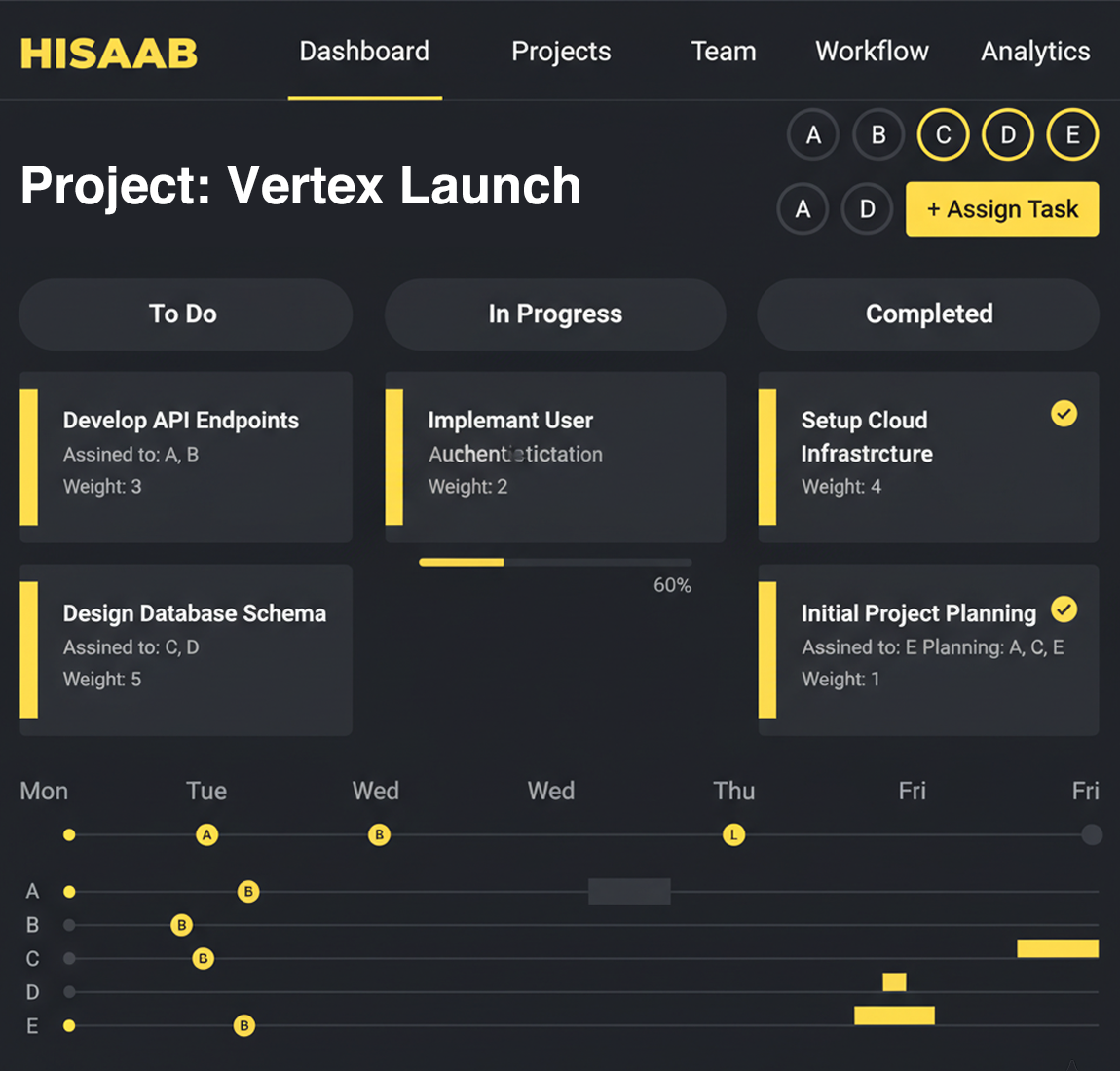Image resolution: width=1120 pixels, height=1071 pixels.
Task: Toggle selection of team member C
Action: tap(943, 134)
